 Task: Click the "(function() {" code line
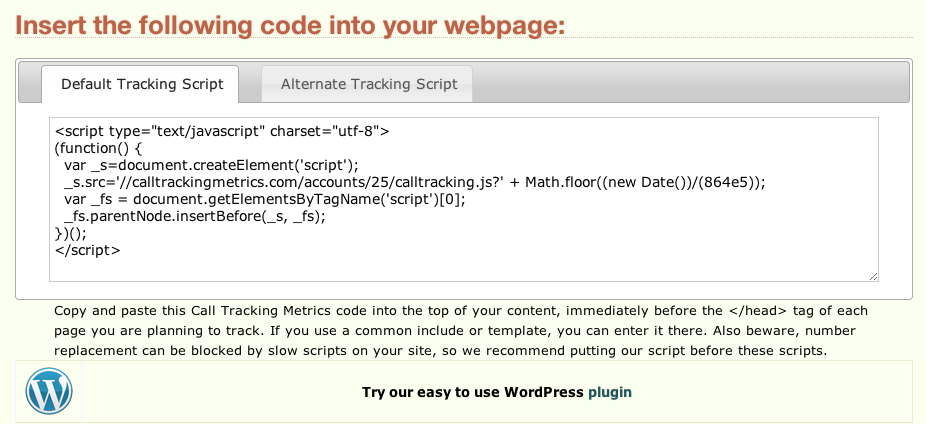point(99,147)
